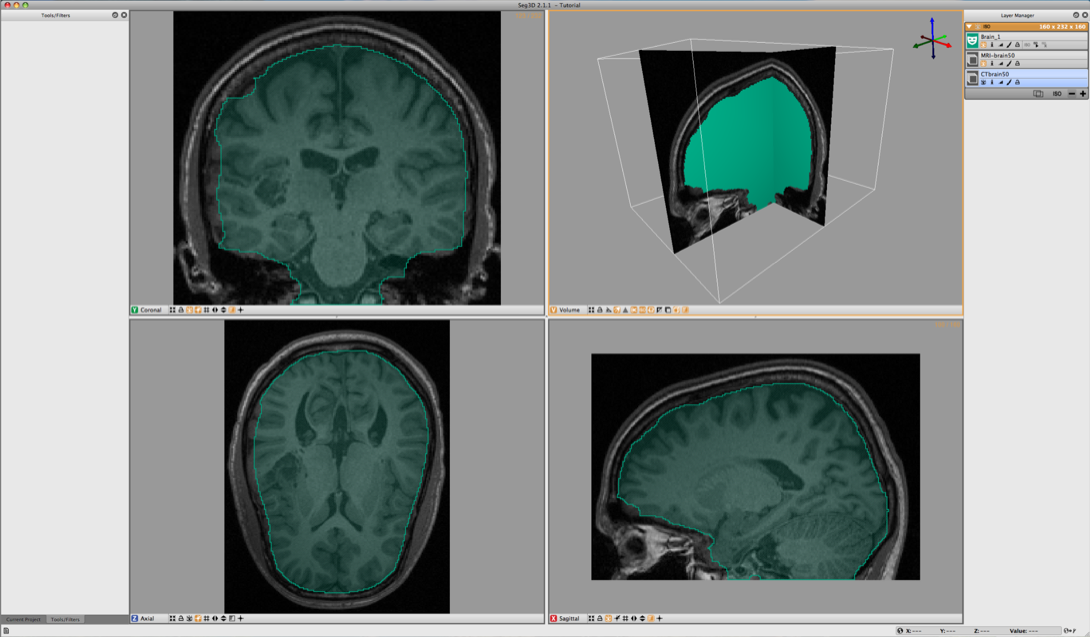Image resolution: width=1090 pixels, height=637 pixels.
Task: Click ISO show-isosurface icon on Brain_1 row
Action: click(1027, 45)
